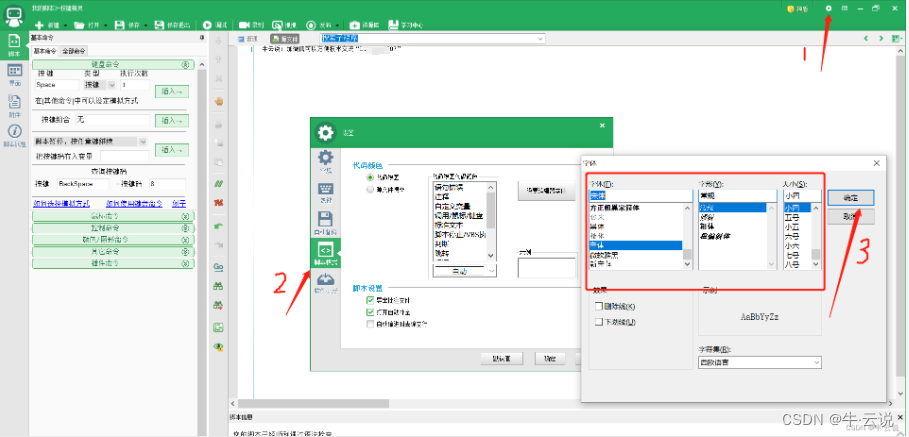The height and width of the screenshot is (437, 909).
Task: Click the Go icon in editor toolbar
Action: pyautogui.click(x=219, y=267)
